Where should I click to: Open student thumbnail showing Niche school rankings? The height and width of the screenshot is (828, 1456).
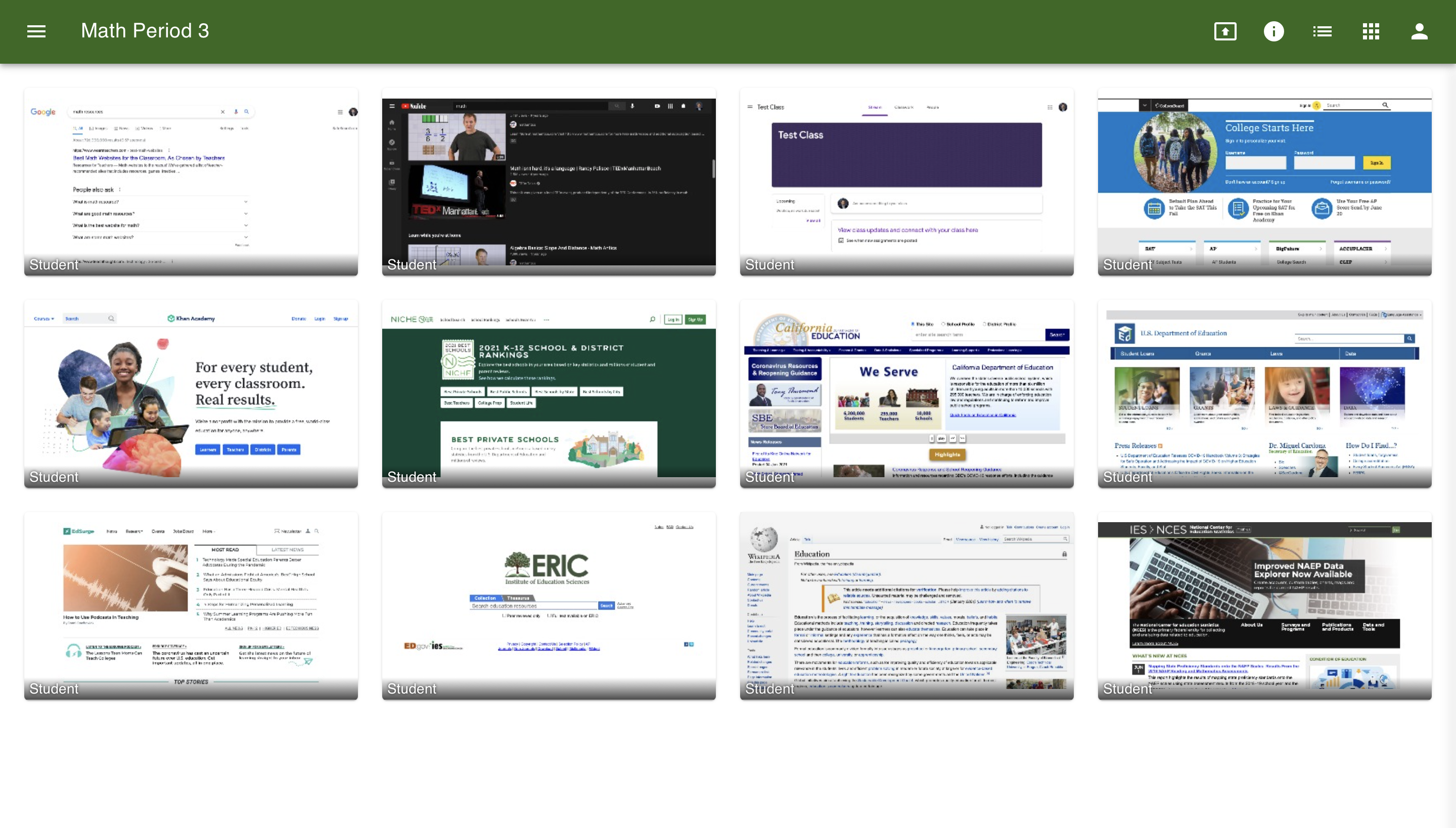[x=549, y=394]
